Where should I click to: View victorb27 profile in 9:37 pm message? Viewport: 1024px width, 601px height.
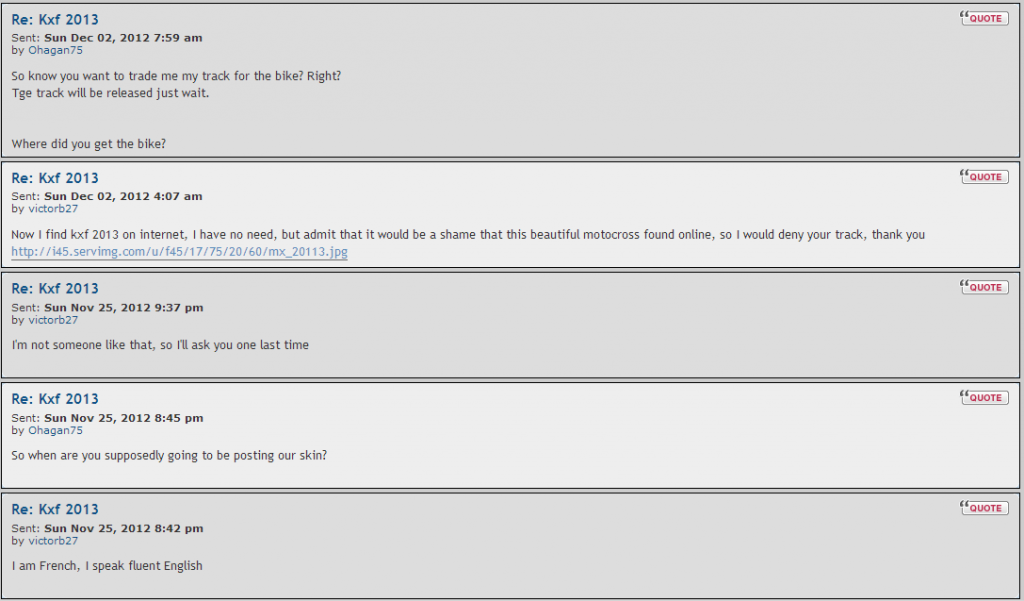pos(53,320)
